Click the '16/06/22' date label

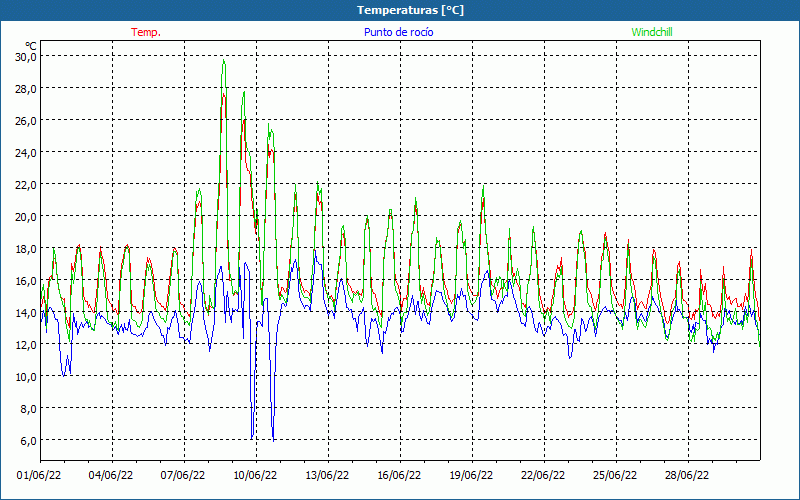[399, 475]
